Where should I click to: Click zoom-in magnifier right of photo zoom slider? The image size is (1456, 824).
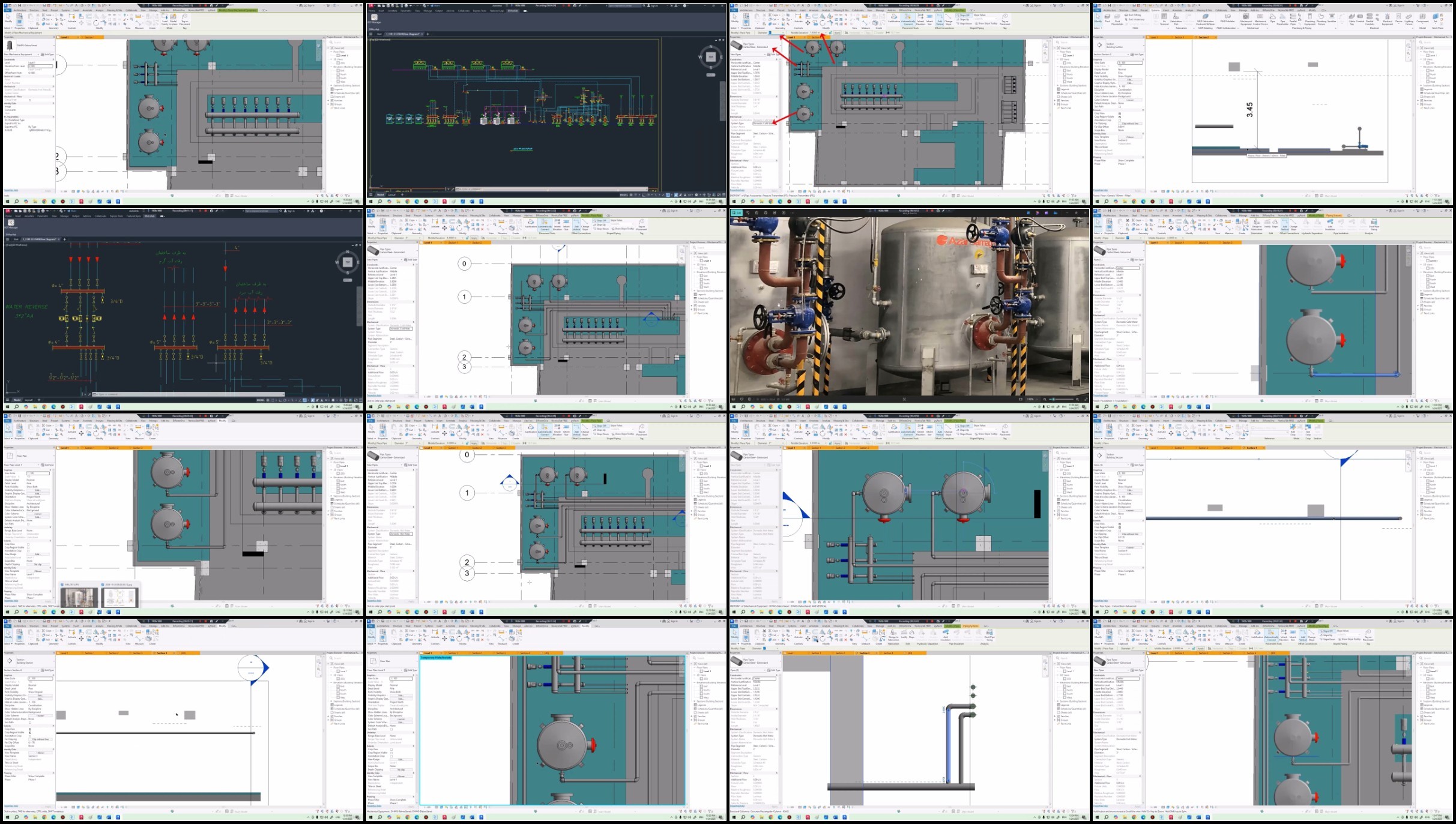[1077, 399]
